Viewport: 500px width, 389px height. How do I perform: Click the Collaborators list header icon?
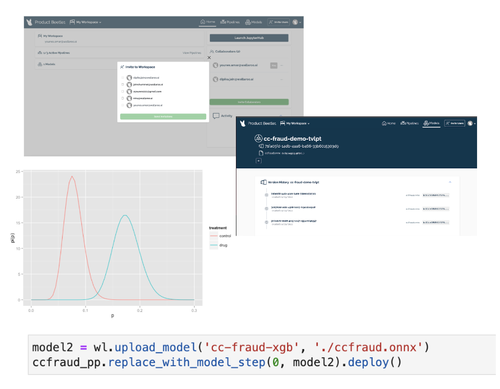212,51
